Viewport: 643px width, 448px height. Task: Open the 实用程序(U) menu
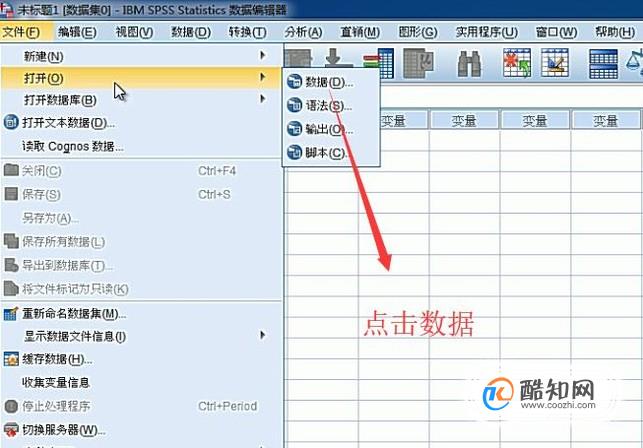click(486, 32)
